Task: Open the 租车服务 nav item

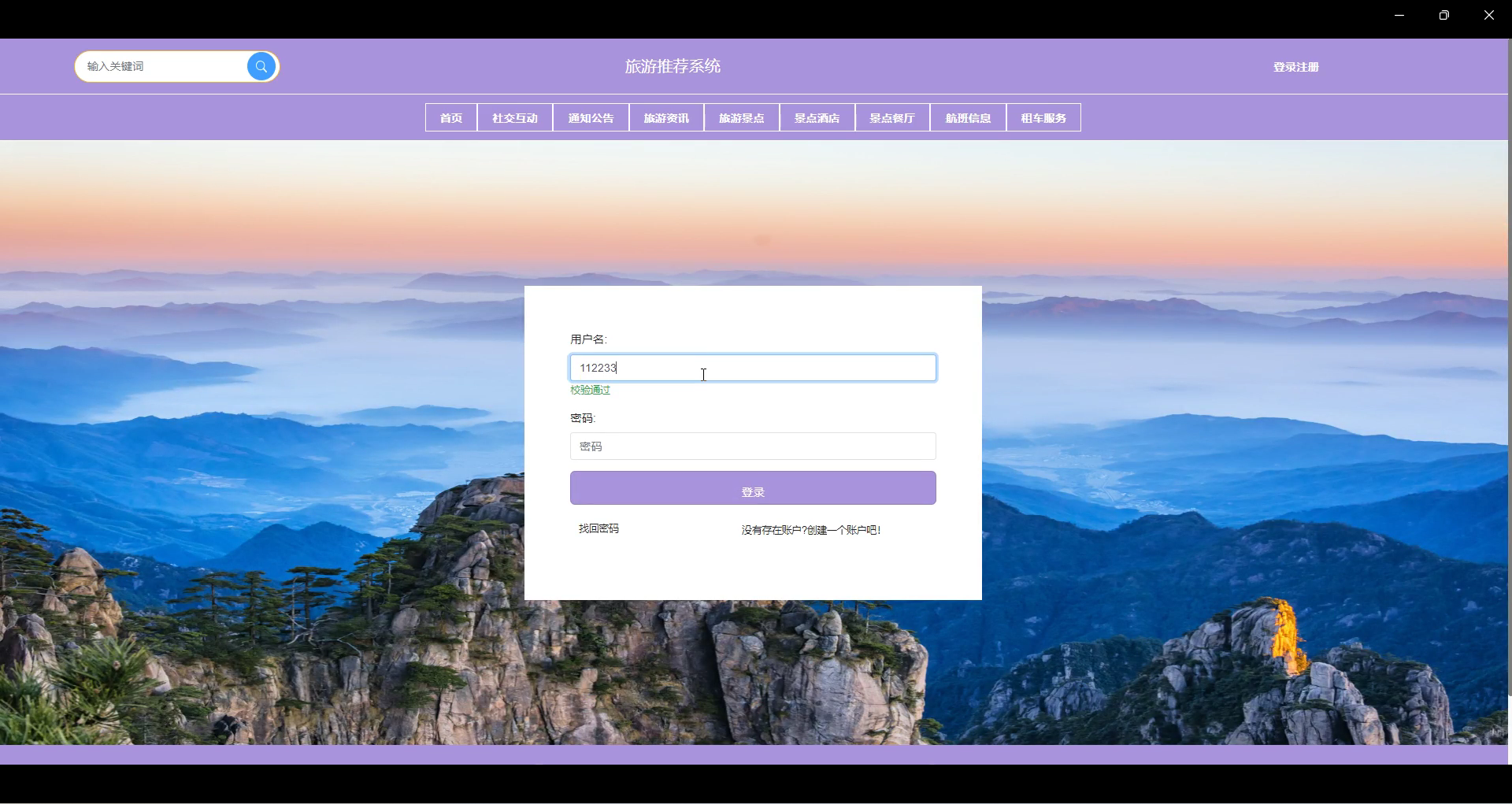Action: pyautogui.click(x=1043, y=118)
